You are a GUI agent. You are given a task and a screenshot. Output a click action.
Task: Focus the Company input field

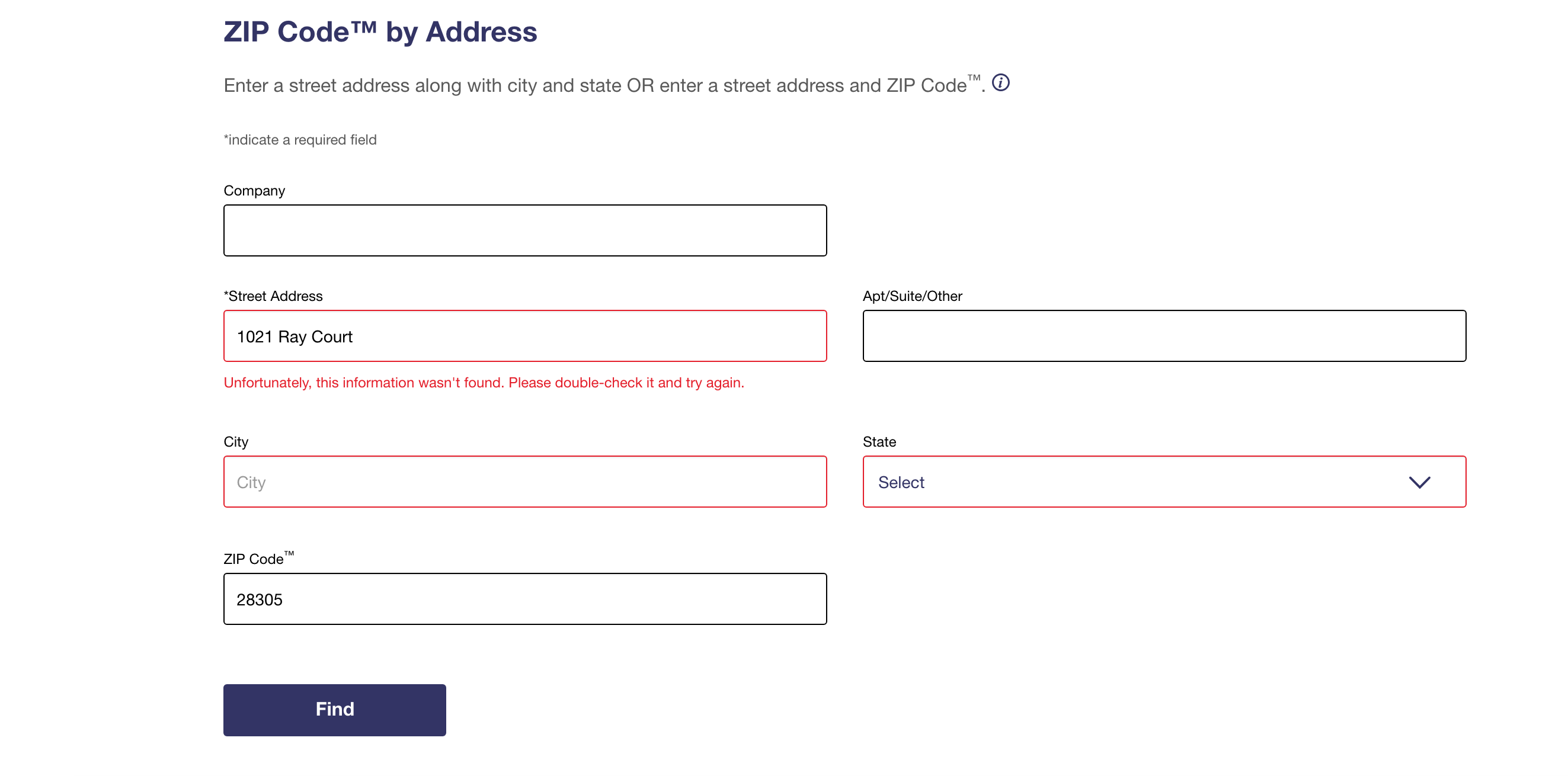[524, 230]
